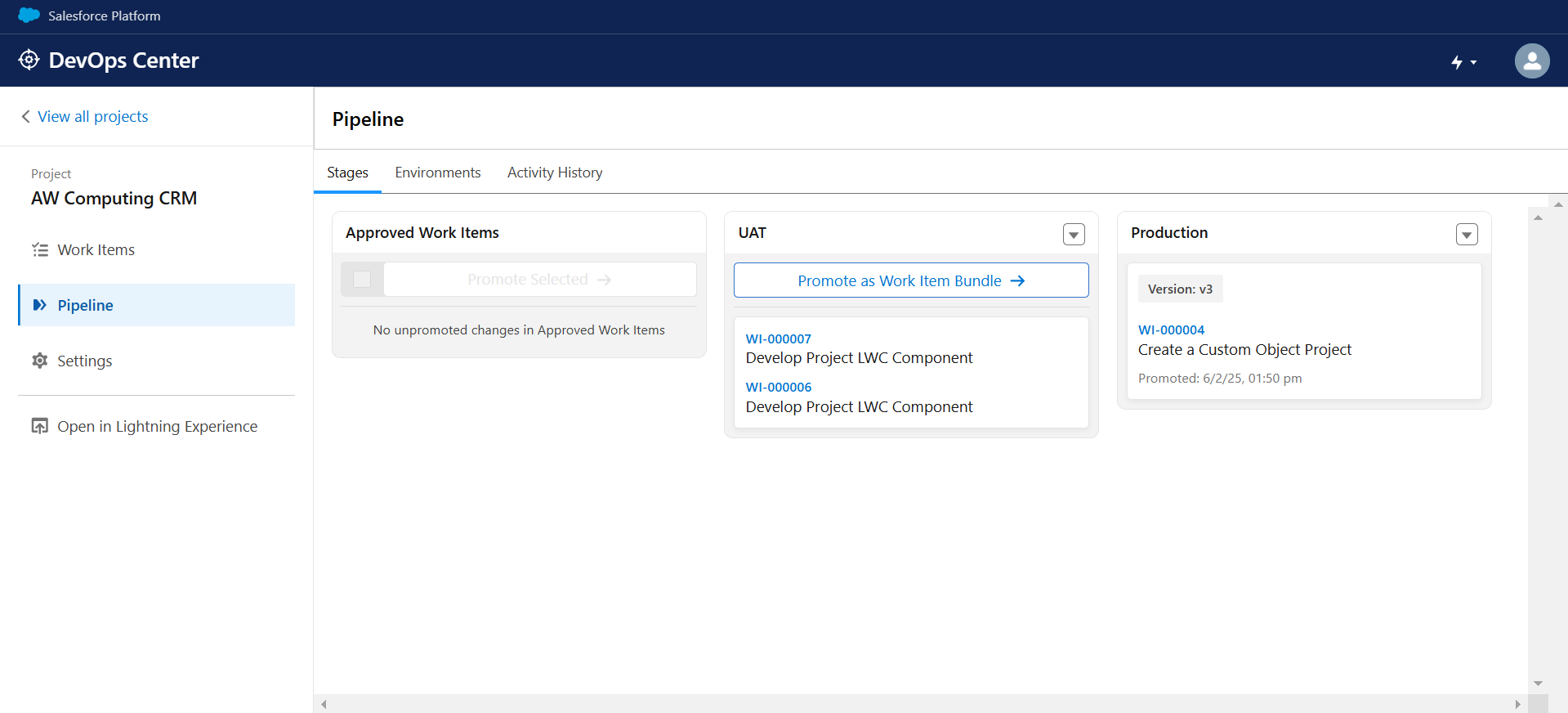Click the Pipeline double-arrow icon
Screen dimensions: 1568x713
39,305
